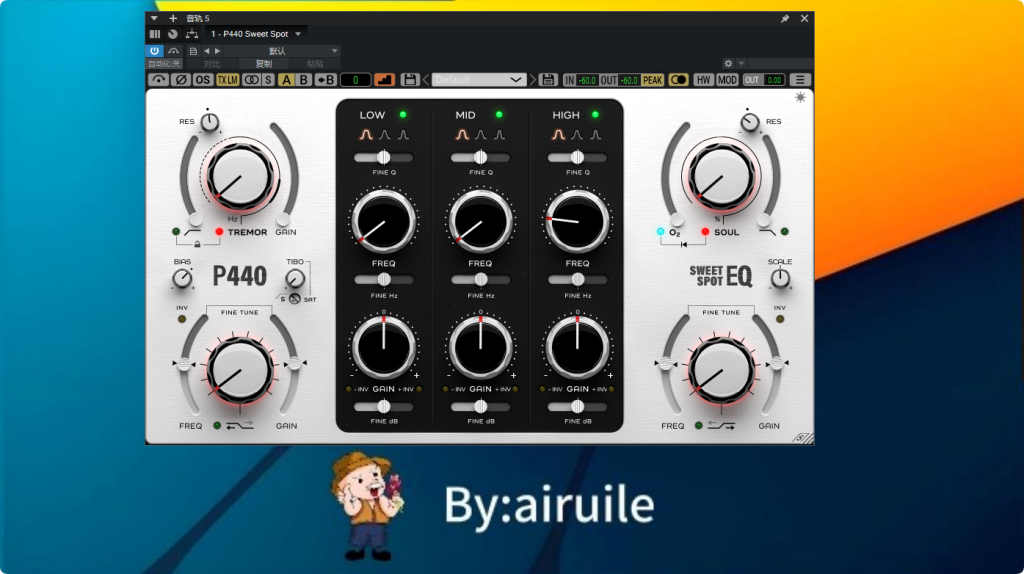
Task: Click the high shelf swap arrows icon on the right
Action: click(x=721, y=426)
